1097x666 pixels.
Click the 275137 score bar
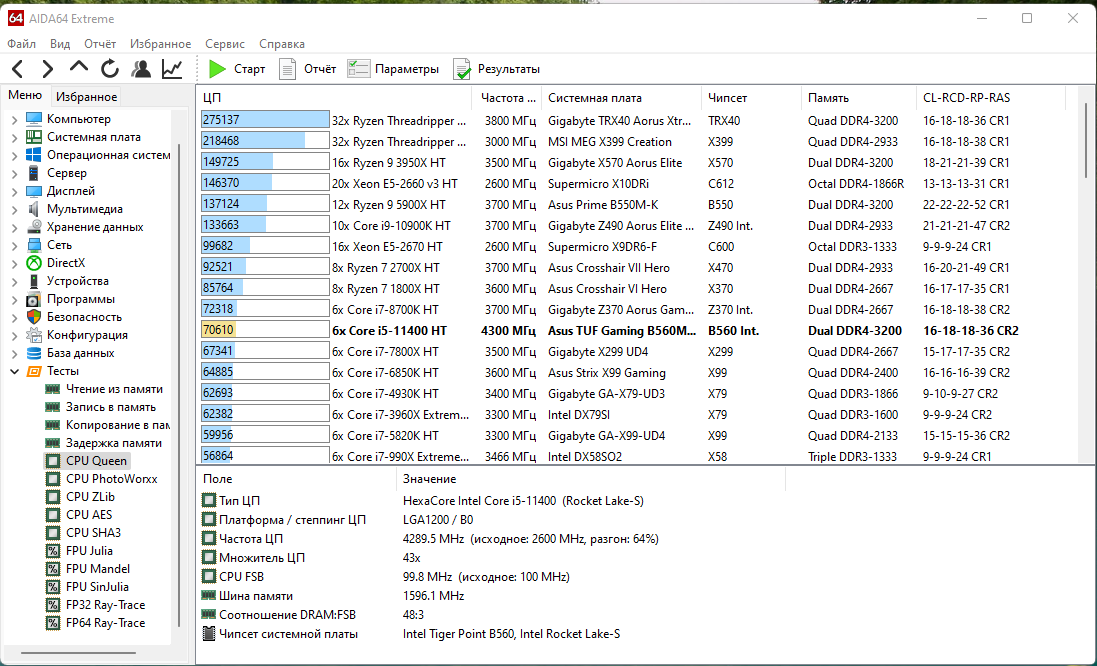tap(264, 120)
